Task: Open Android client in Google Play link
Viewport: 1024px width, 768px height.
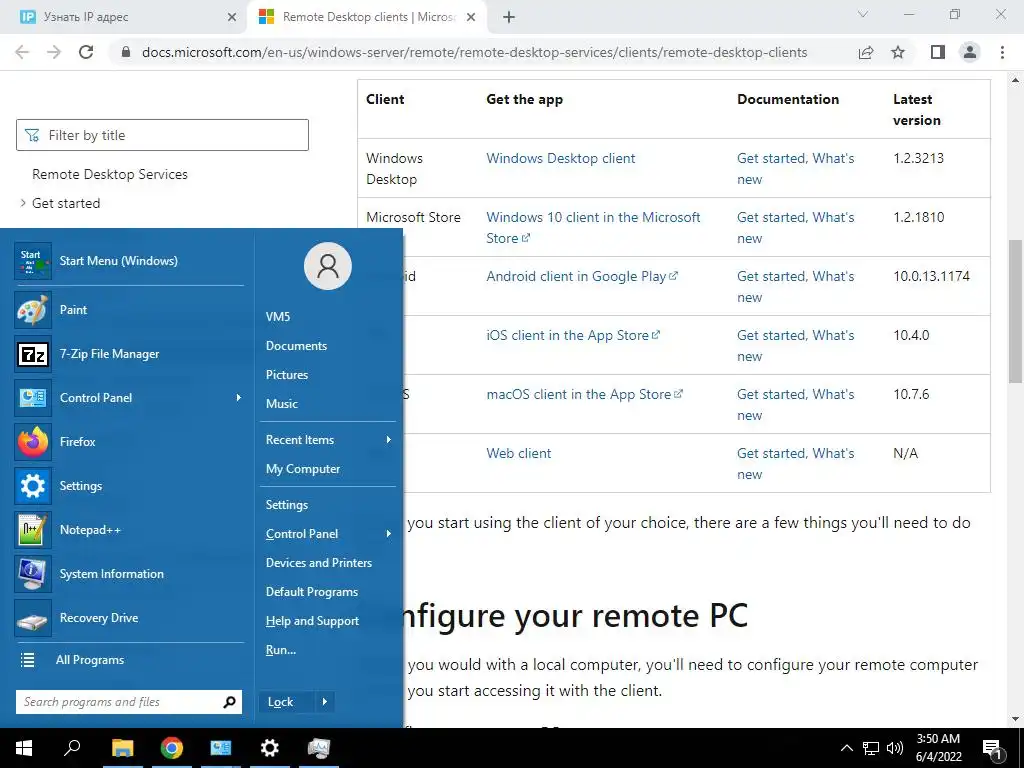Action: tap(582, 276)
